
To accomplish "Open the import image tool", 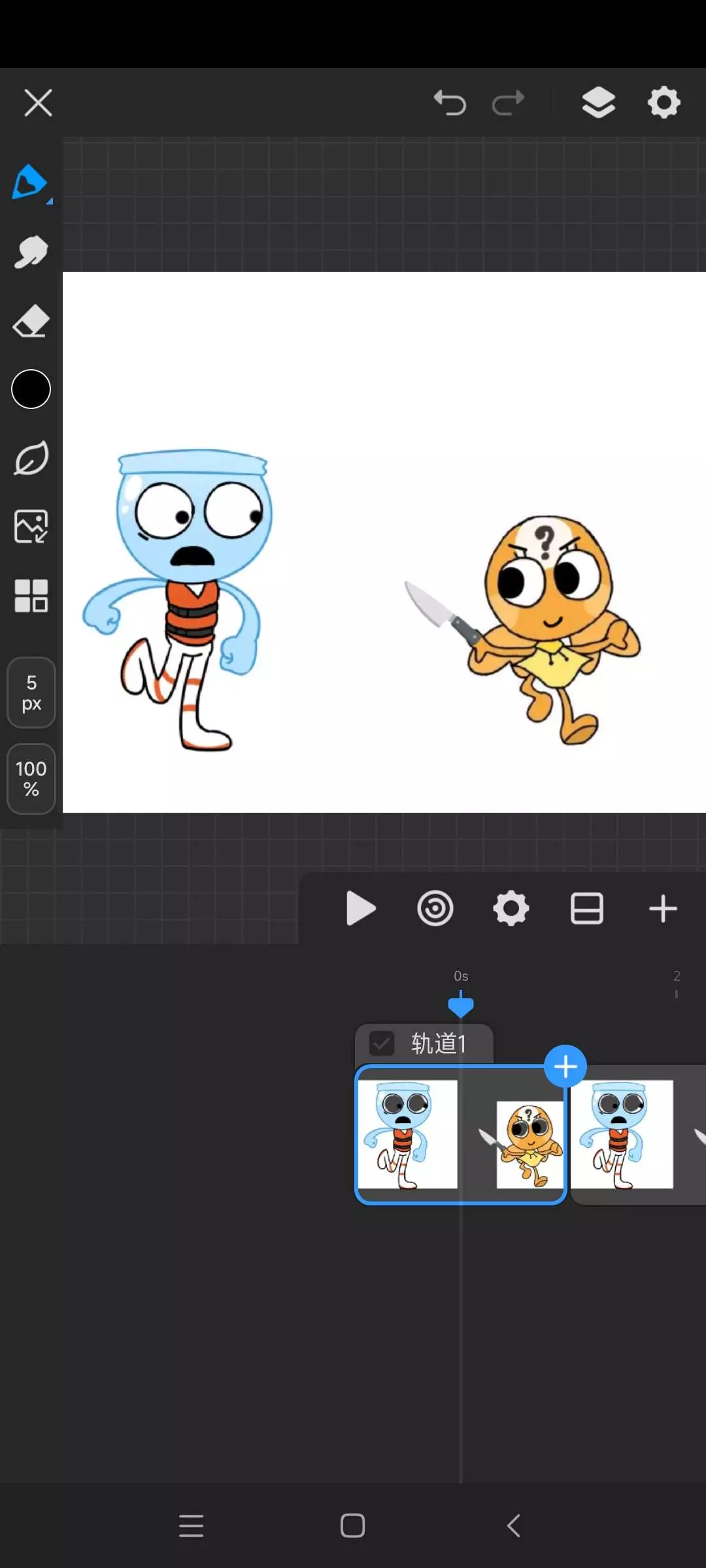I will click(x=31, y=527).
